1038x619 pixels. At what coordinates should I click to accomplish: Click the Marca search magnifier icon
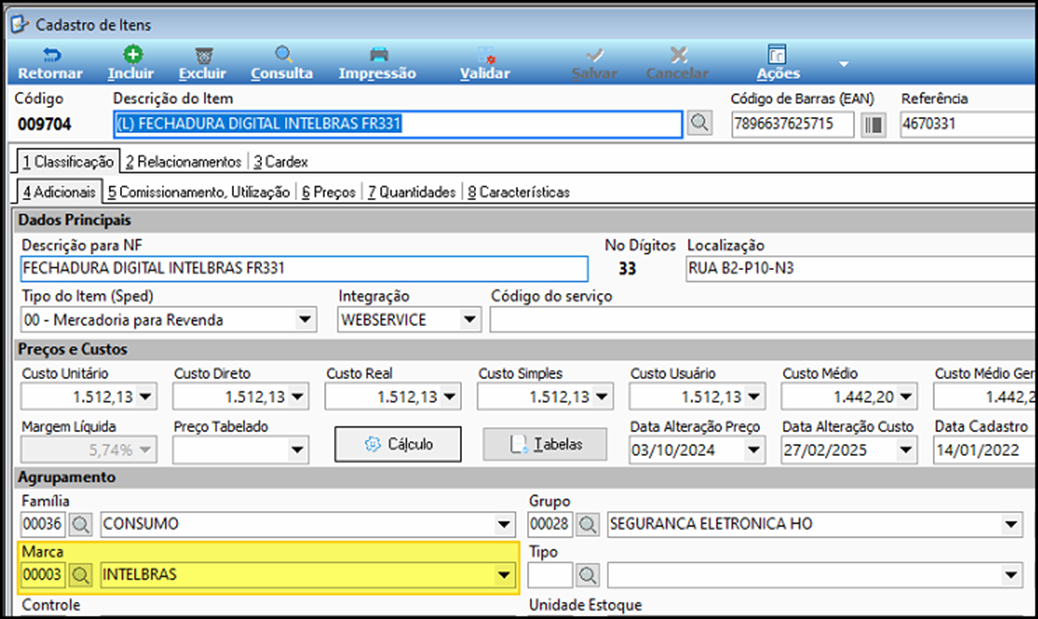click(81, 575)
